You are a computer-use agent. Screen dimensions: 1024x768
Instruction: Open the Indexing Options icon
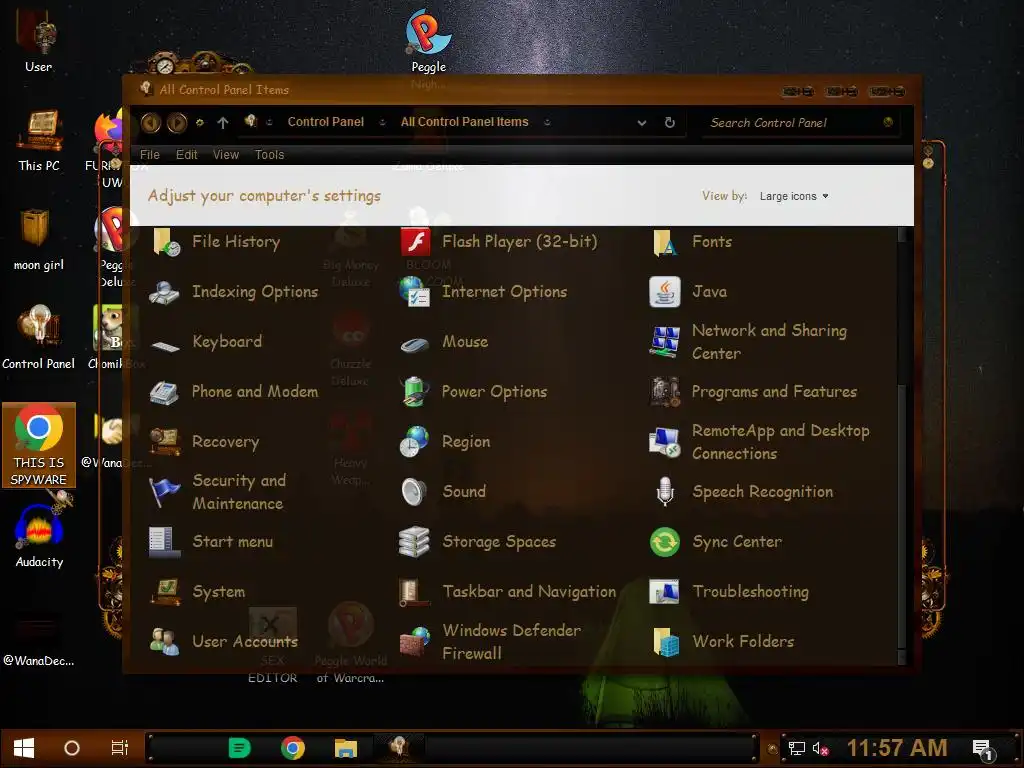click(165, 292)
